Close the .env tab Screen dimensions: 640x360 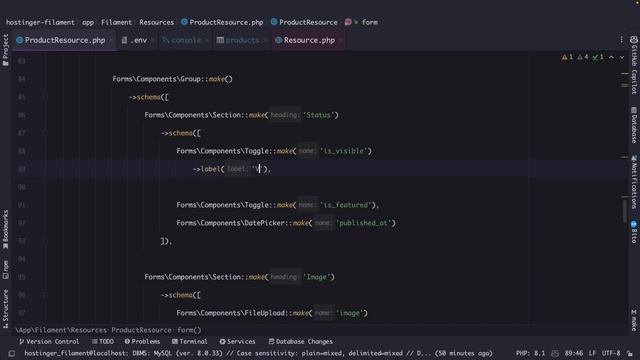point(153,40)
